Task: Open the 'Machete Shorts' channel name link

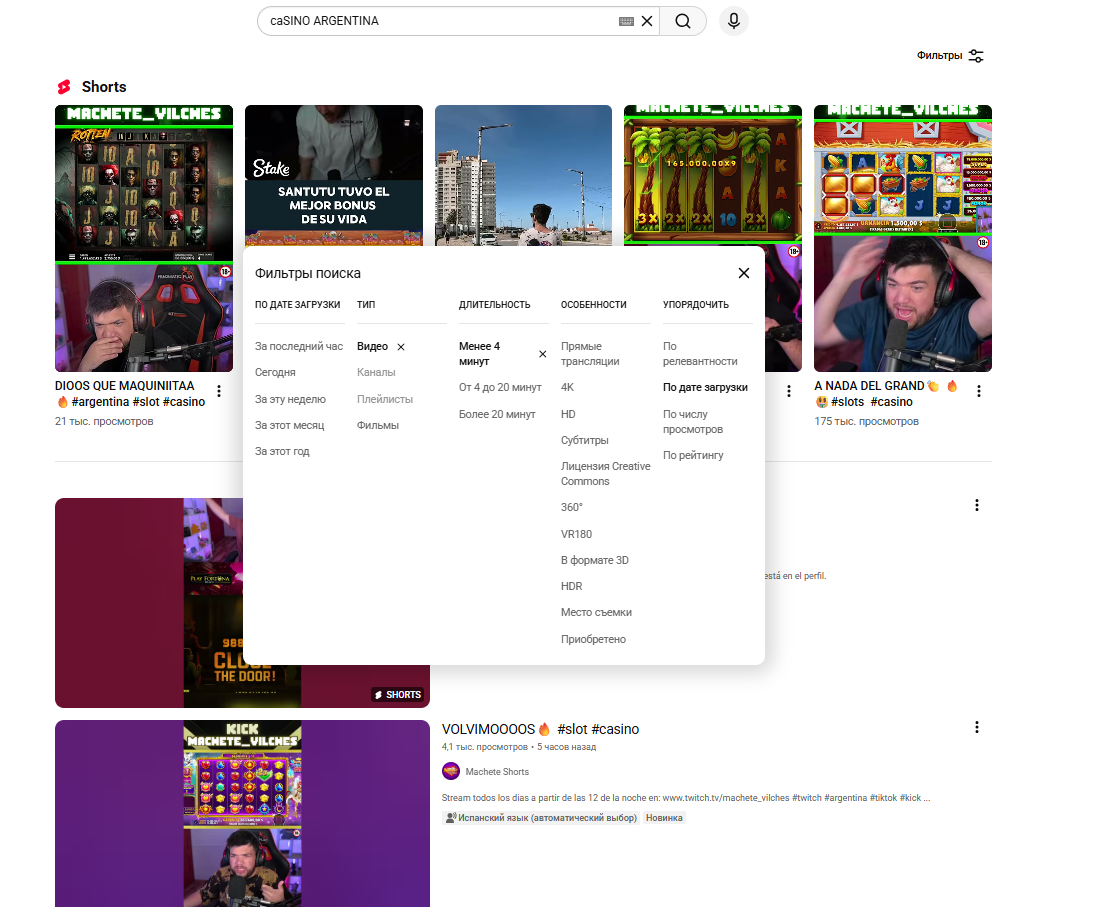Action: [497, 772]
